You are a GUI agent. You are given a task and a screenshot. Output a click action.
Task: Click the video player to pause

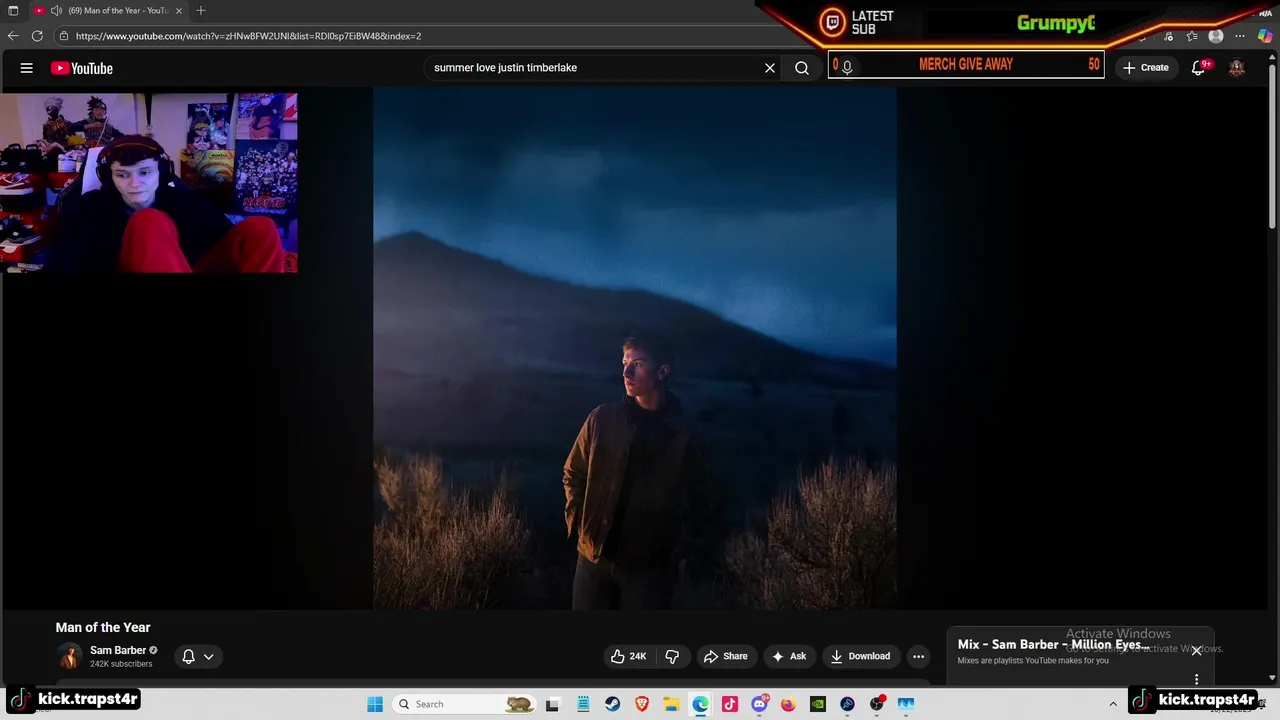(635, 348)
